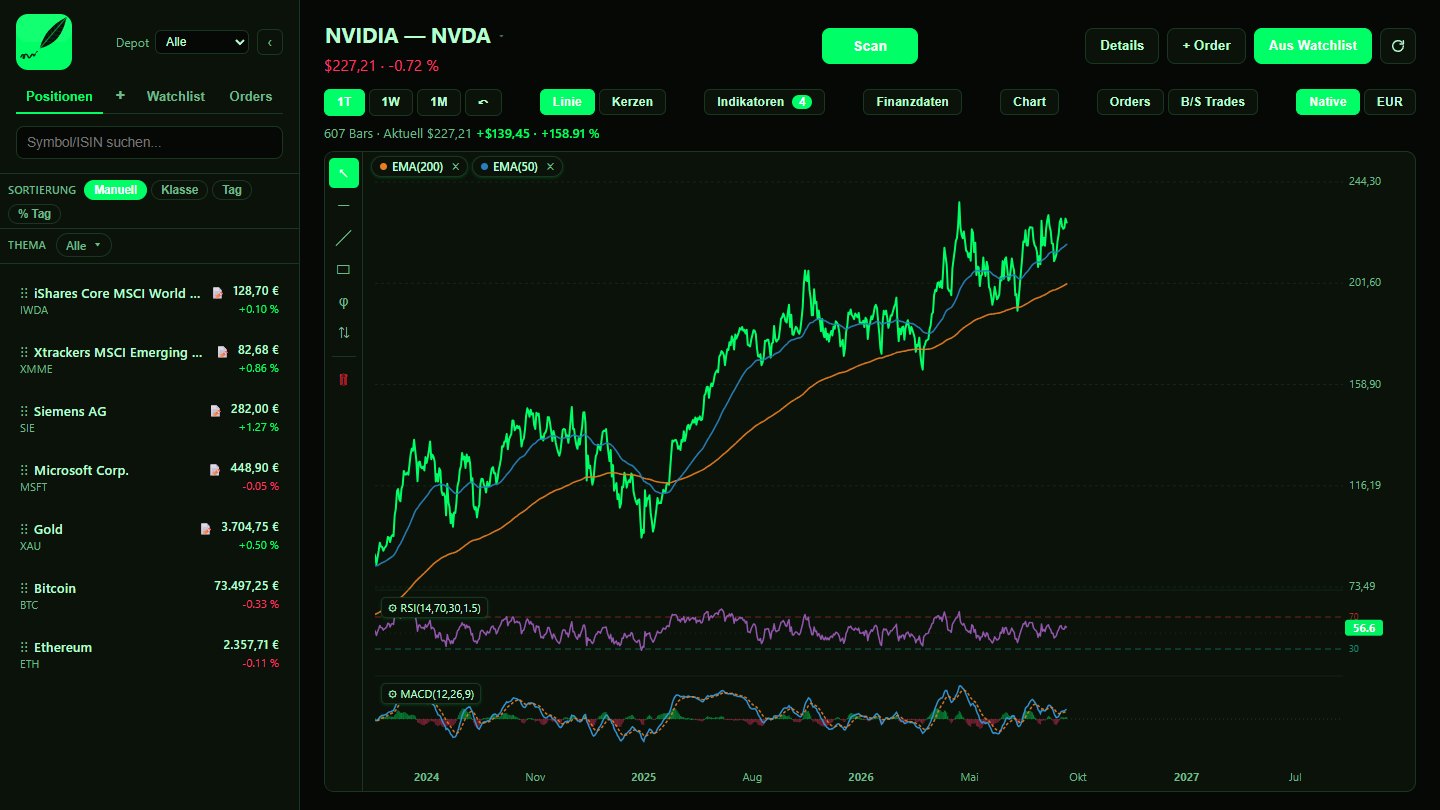Switch chart timeframe to 1W
The height and width of the screenshot is (810, 1440).
[391, 102]
